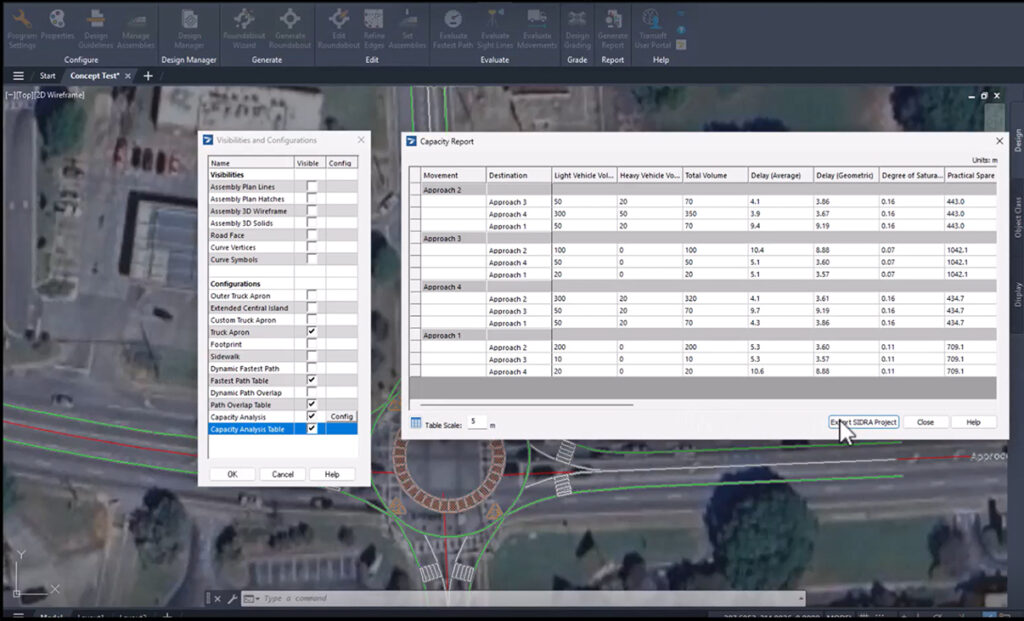Toggle the Assembly Plan Lines checkbox

(312, 186)
